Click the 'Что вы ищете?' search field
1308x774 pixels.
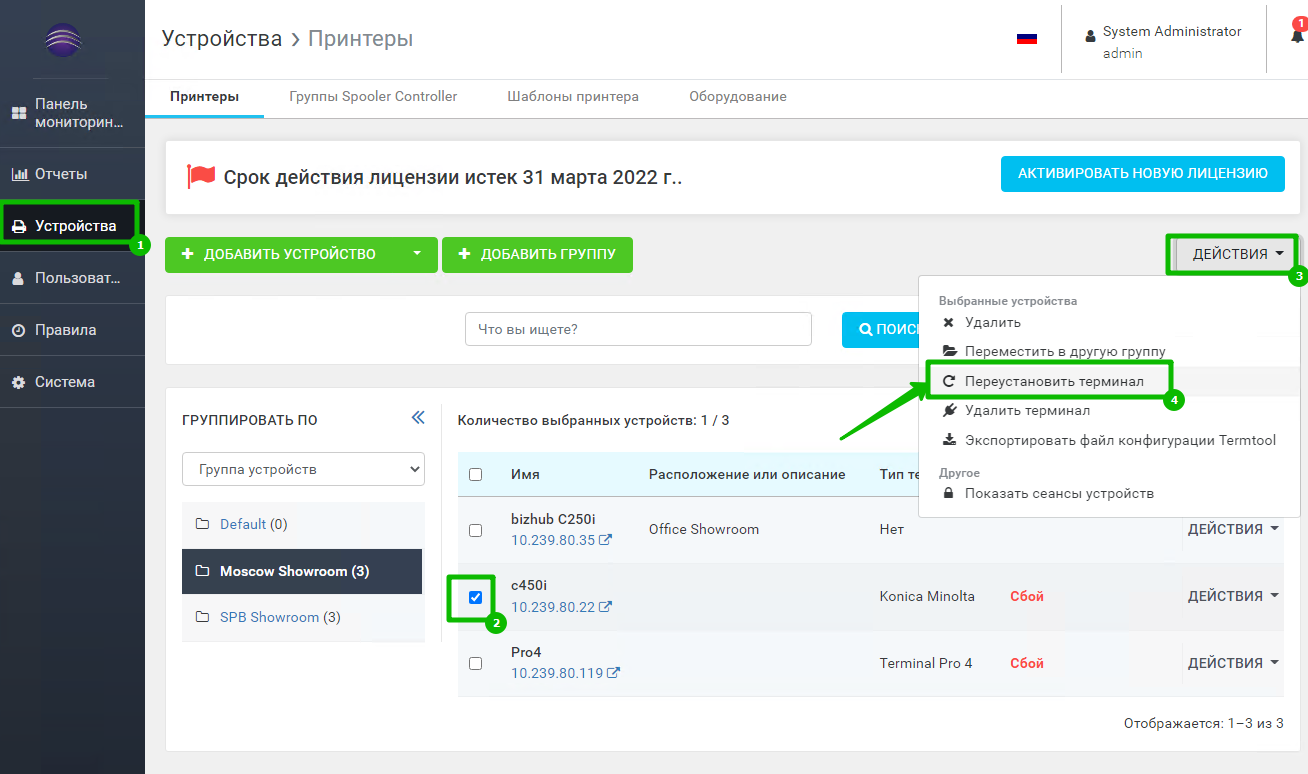[638, 329]
